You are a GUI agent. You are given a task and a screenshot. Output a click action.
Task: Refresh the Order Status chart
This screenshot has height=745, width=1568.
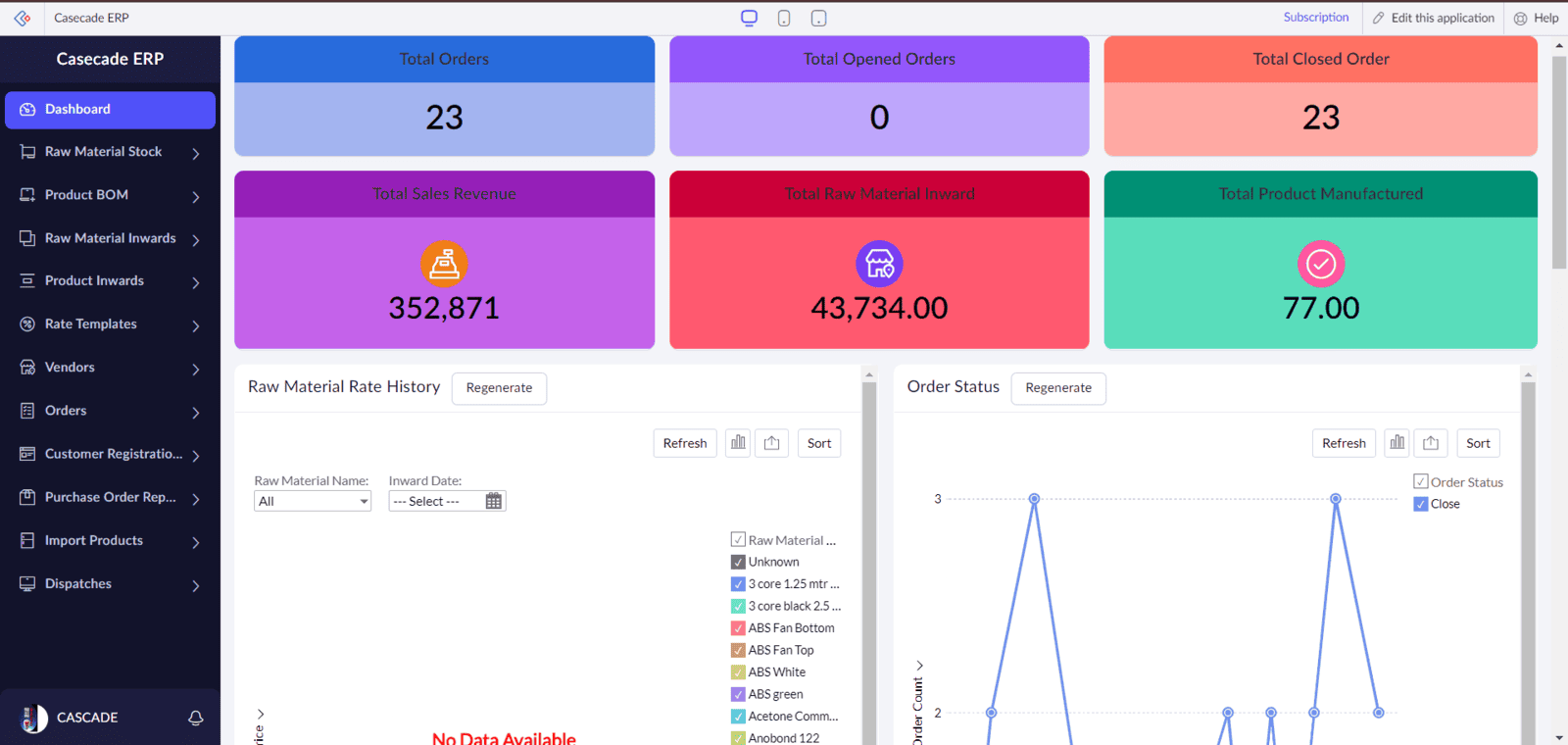click(1344, 443)
